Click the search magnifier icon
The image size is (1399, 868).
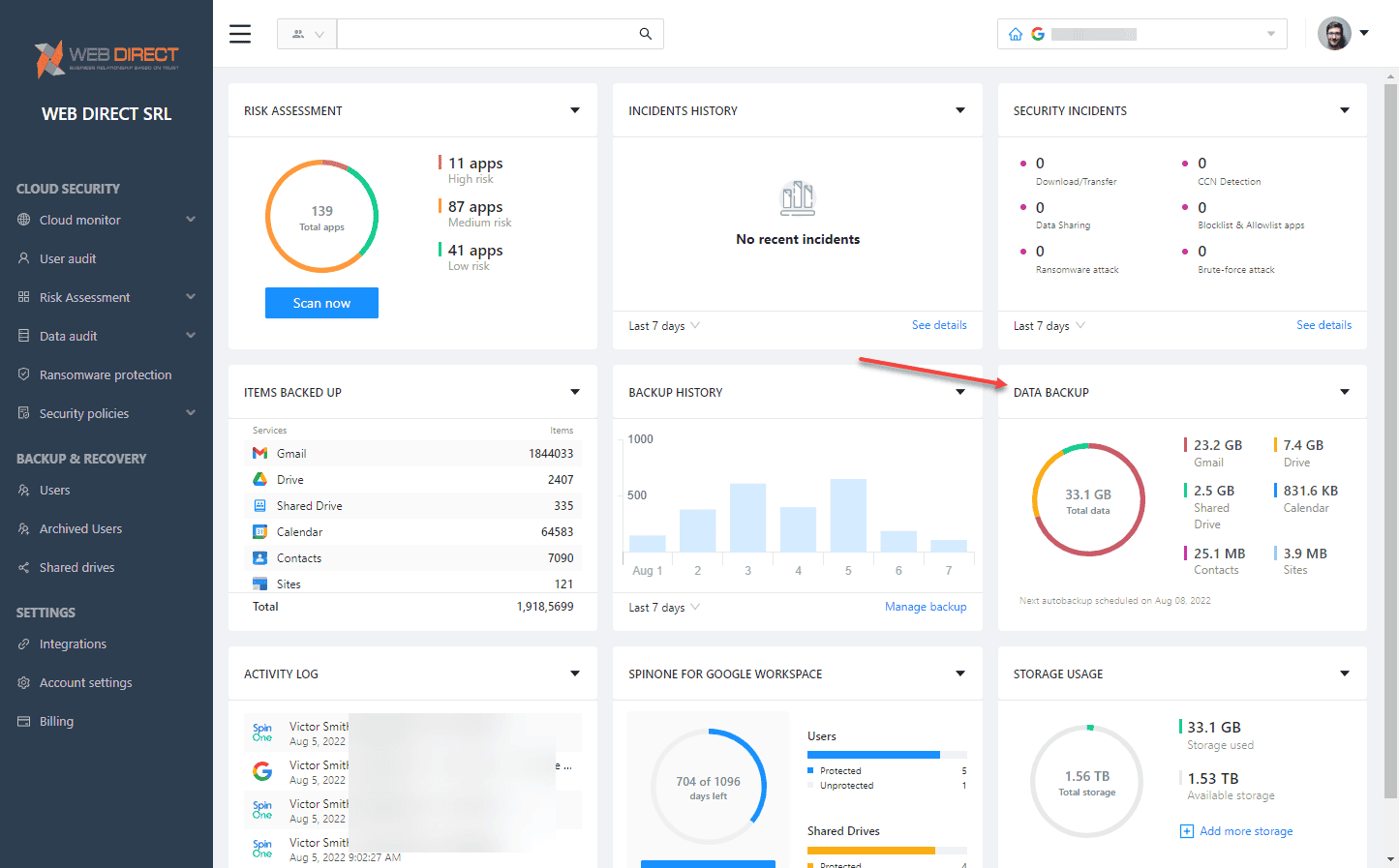coord(646,34)
